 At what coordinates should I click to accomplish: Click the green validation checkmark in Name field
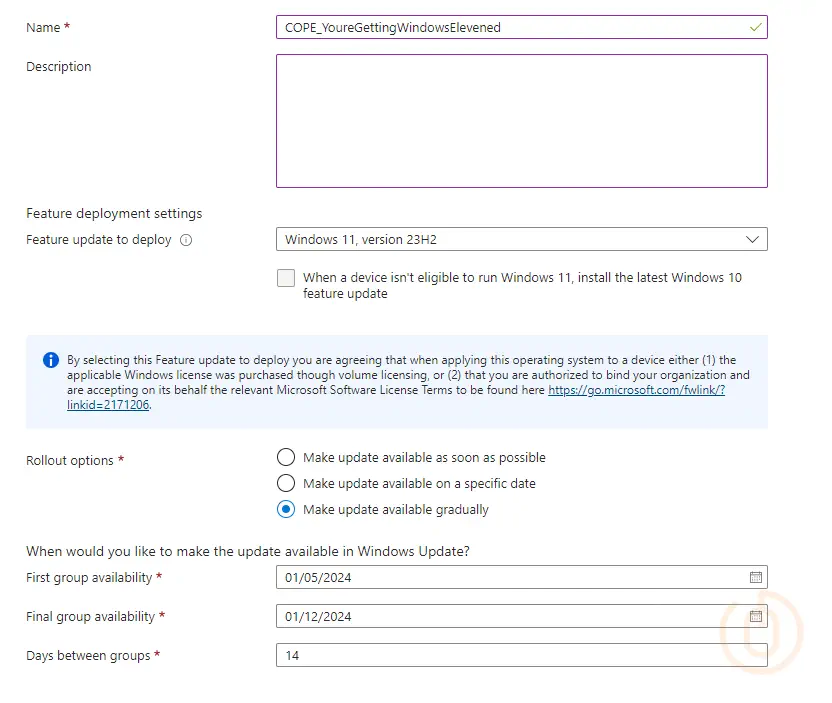coord(755,28)
